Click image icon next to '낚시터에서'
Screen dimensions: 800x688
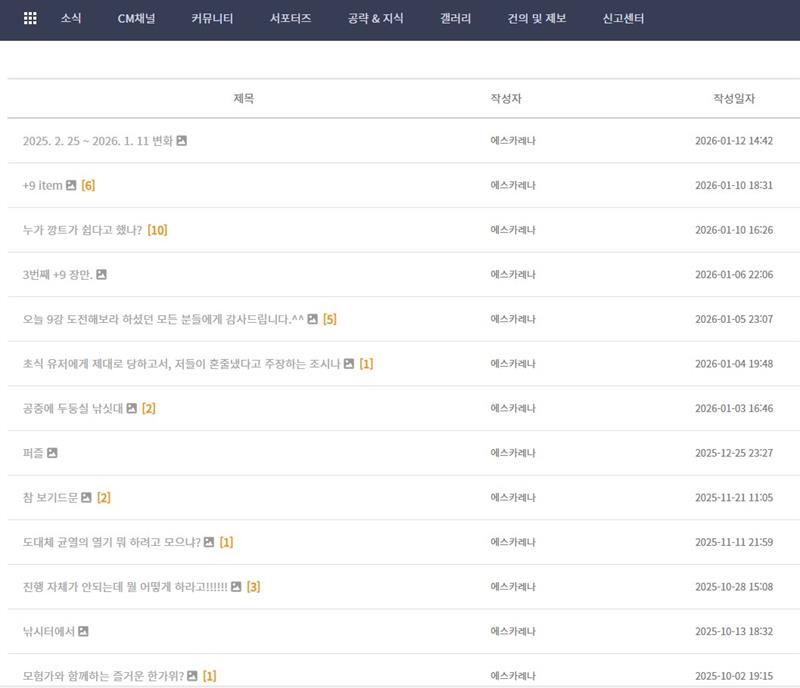pos(84,631)
